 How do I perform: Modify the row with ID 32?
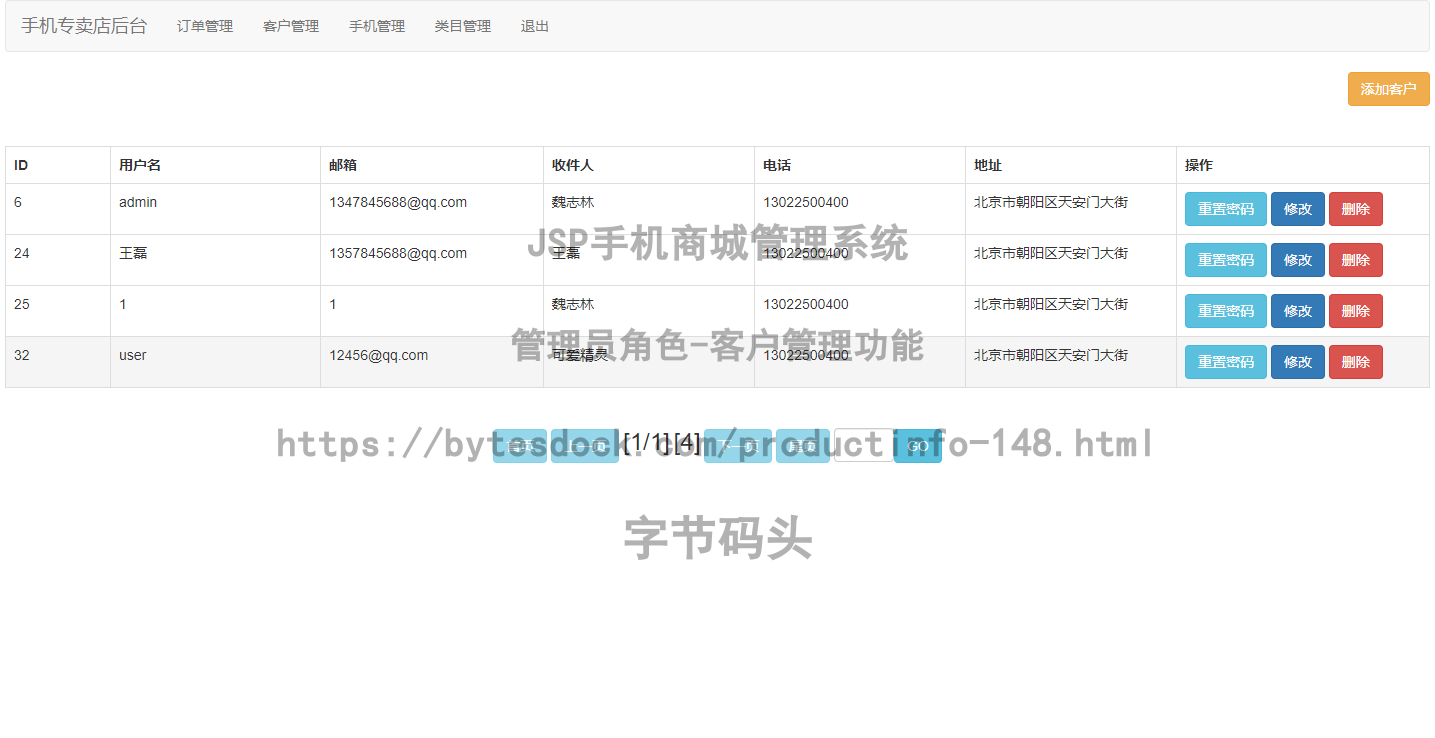[1297, 362]
